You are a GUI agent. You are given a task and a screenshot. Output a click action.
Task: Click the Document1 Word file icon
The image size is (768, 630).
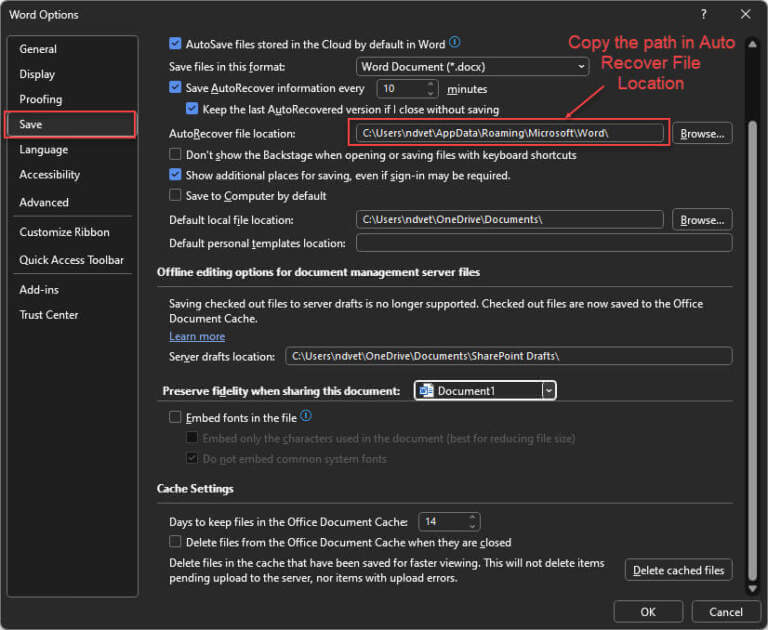pos(427,390)
